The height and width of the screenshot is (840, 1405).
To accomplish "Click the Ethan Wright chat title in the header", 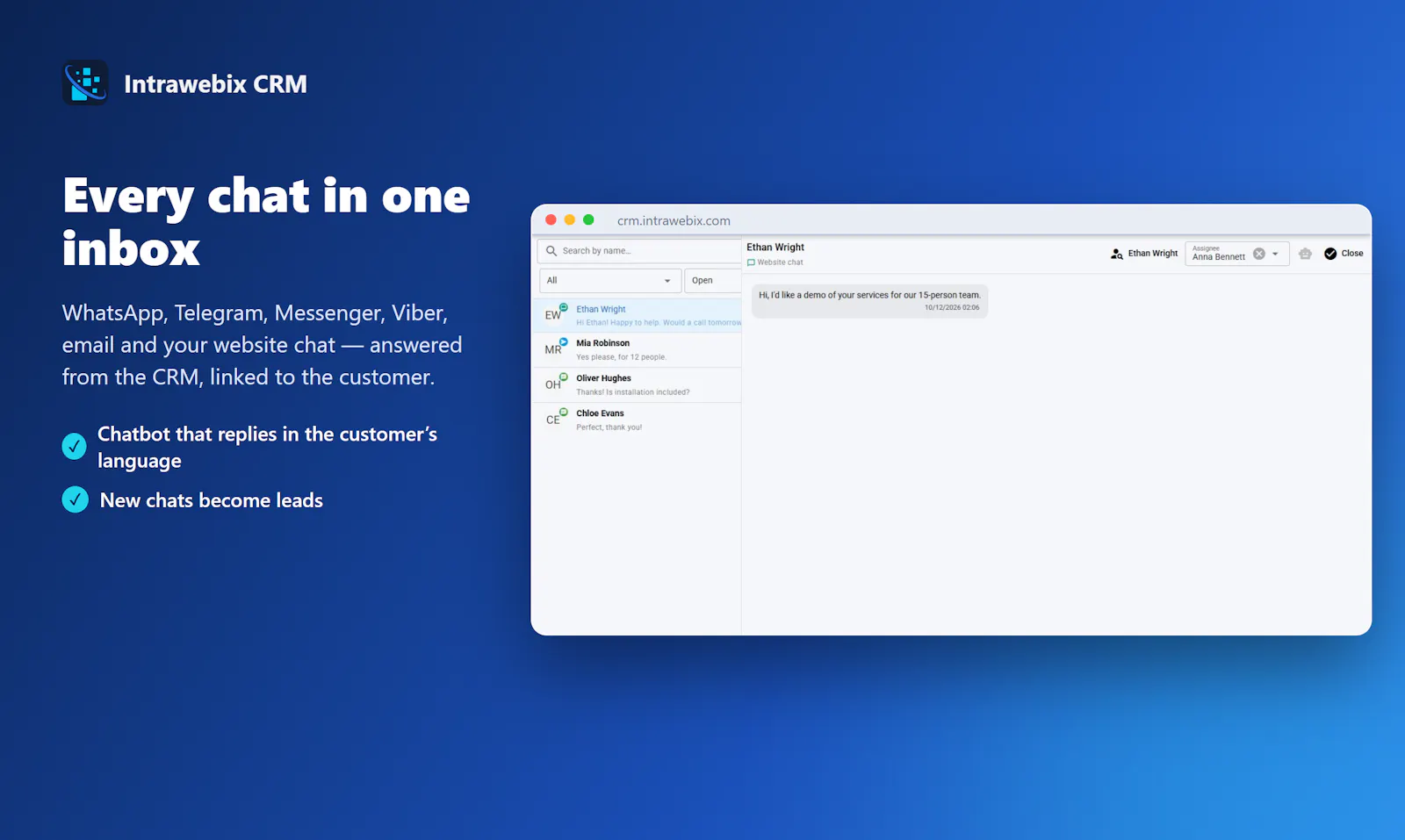I will click(x=775, y=248).
